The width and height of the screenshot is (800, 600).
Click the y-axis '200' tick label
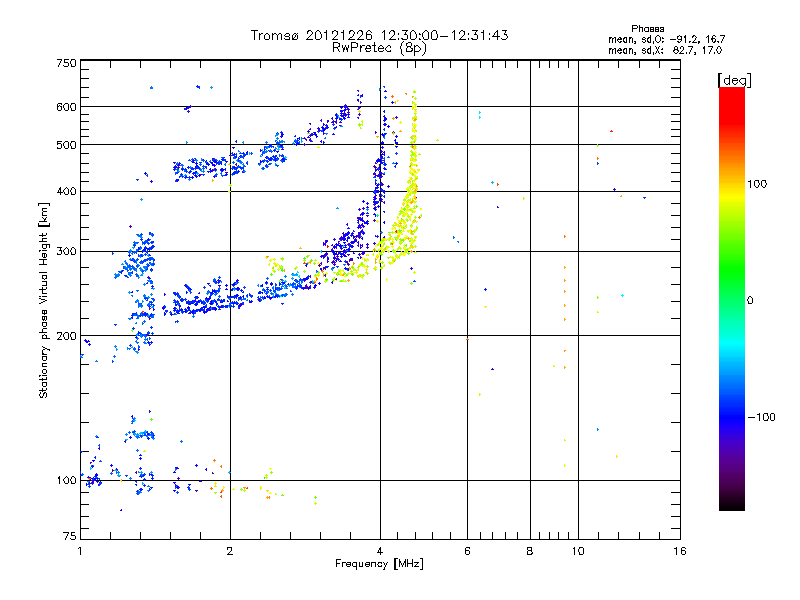[67, 336]
